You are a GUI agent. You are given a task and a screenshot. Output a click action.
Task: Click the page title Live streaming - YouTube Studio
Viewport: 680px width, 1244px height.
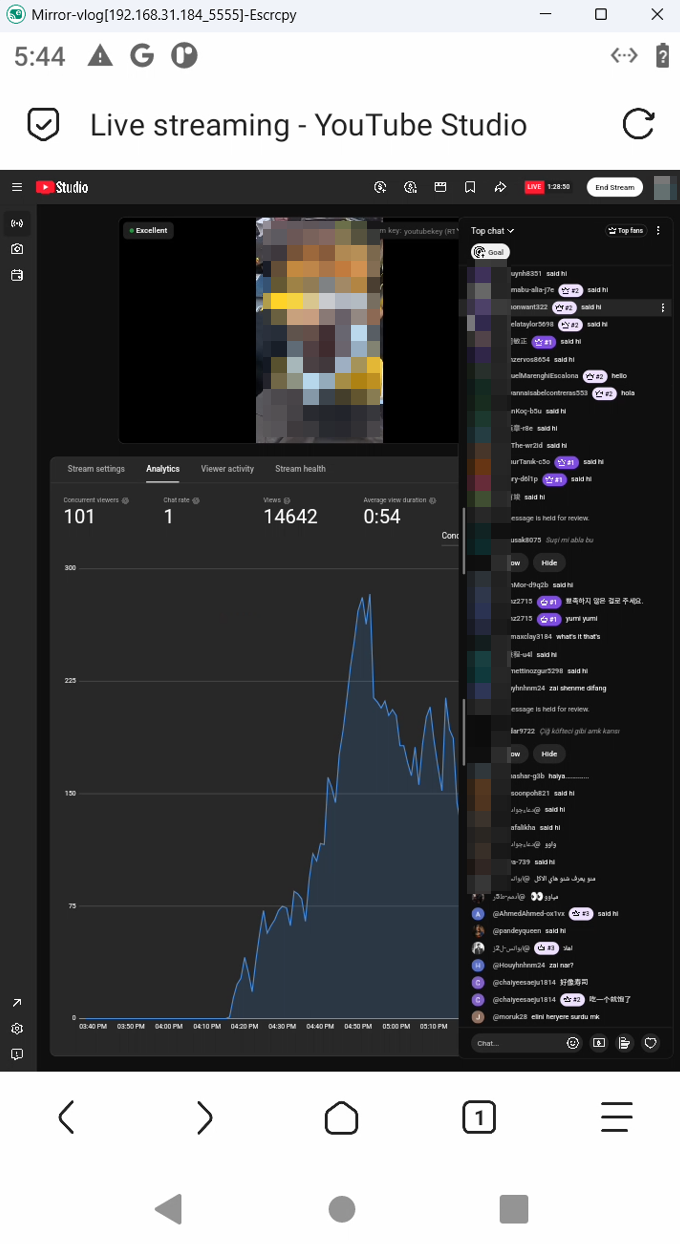(308, 125)
